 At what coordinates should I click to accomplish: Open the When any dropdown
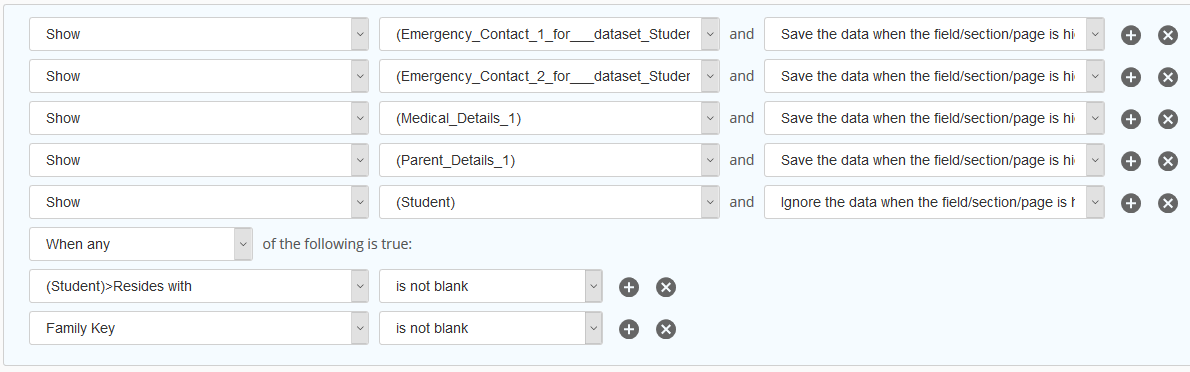[x=141, y=244]
